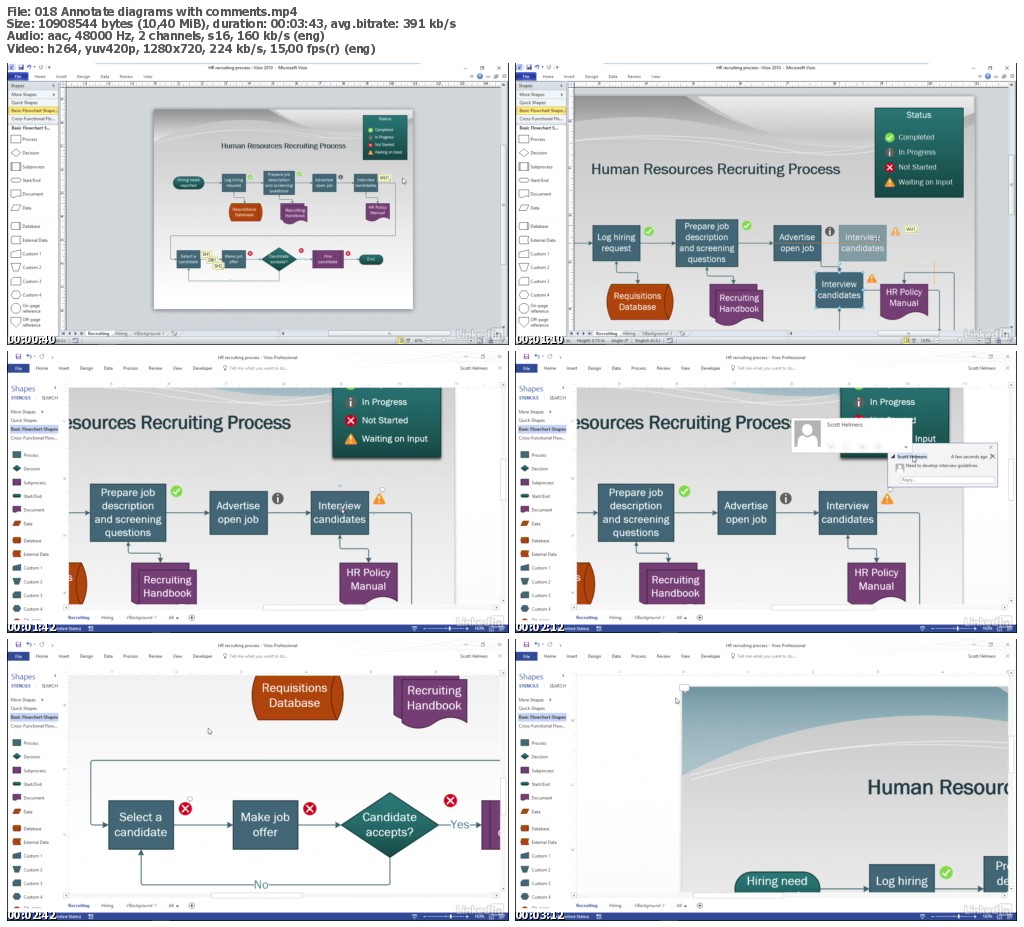Open the All pages dropdown in 00:02:42 frame
The image size is (1024, 927).
point(172,905)
